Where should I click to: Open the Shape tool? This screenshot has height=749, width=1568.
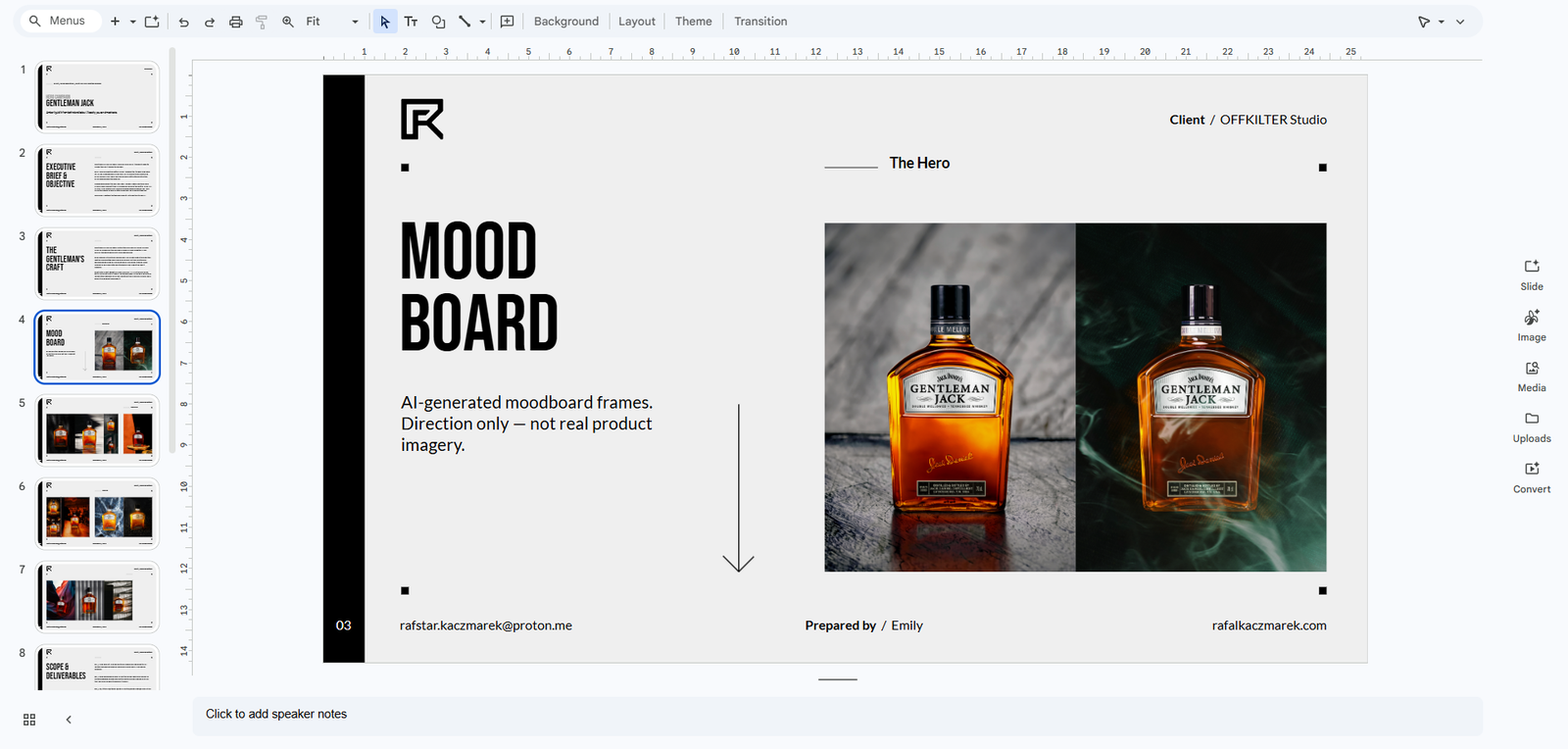[x=438, y=22]
